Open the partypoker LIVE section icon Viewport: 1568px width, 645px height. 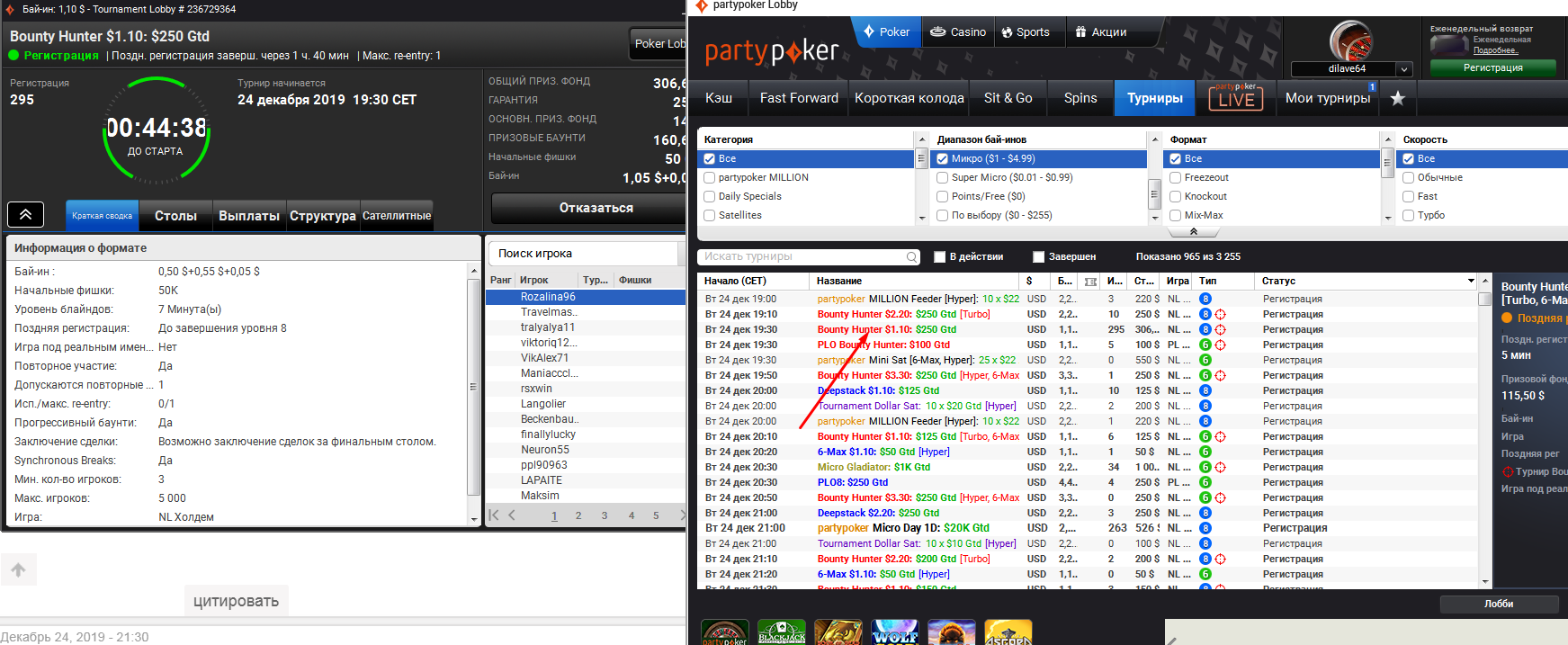pos(1235,97)
